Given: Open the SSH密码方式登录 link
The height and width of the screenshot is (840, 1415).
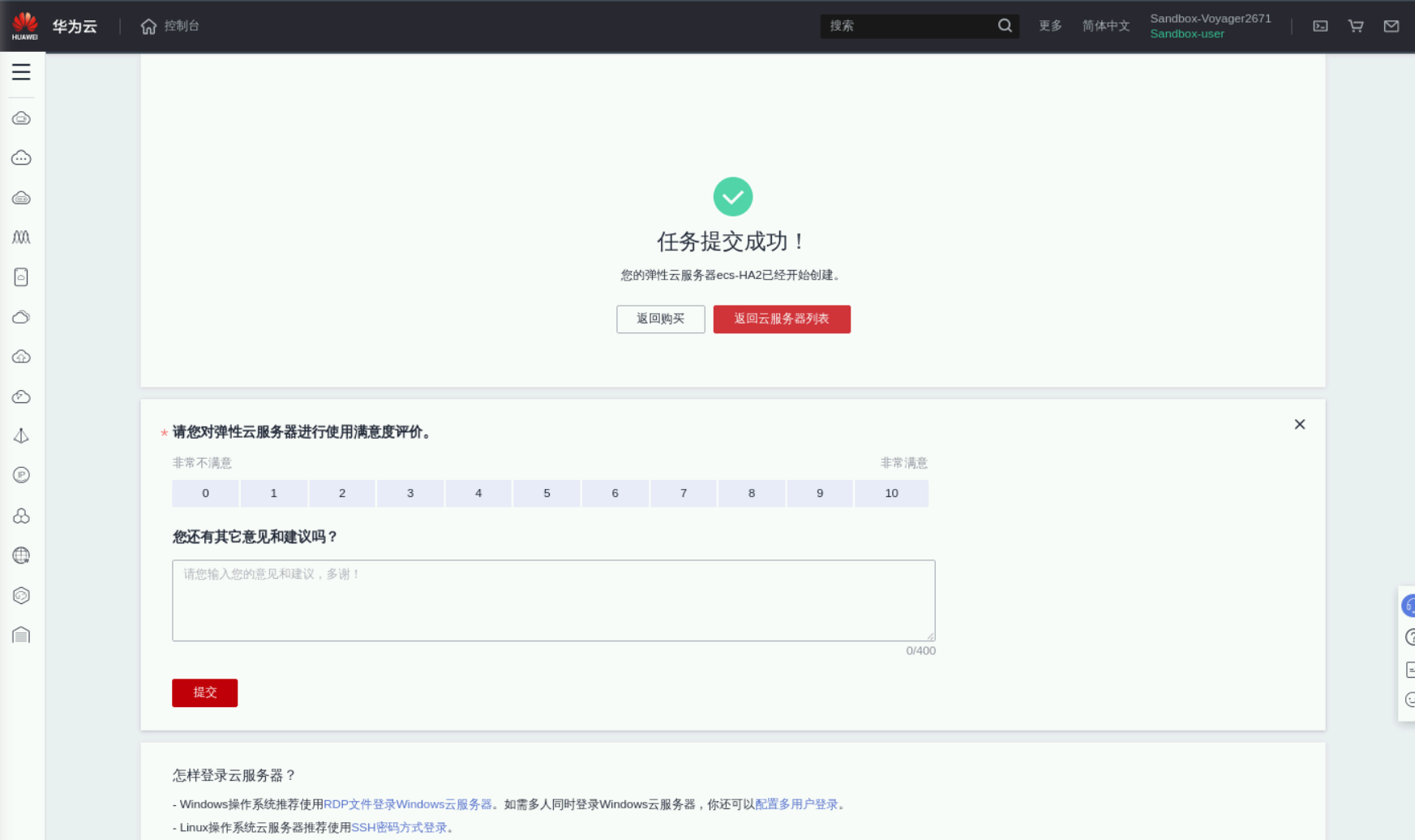Looking at the screenshot, I should (x=399, y=828).
